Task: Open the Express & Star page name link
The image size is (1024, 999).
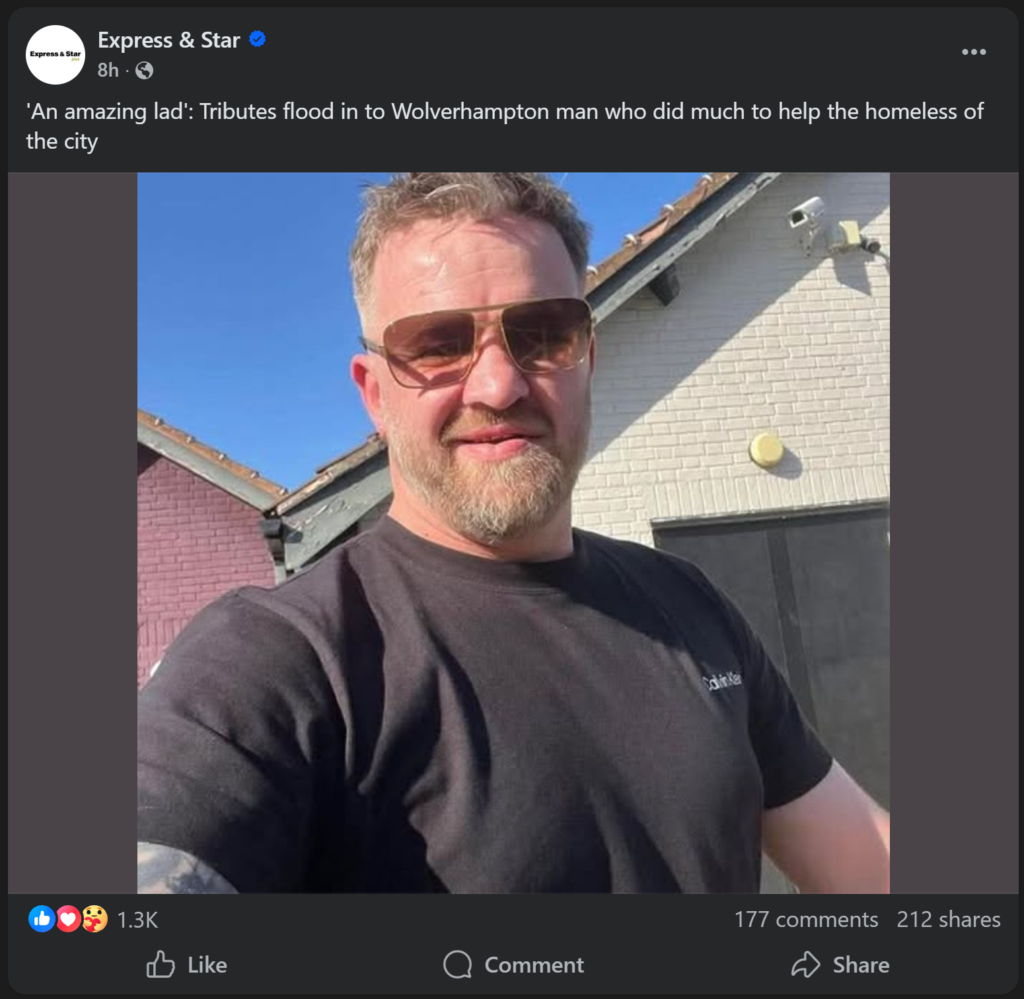Action: 168,40
